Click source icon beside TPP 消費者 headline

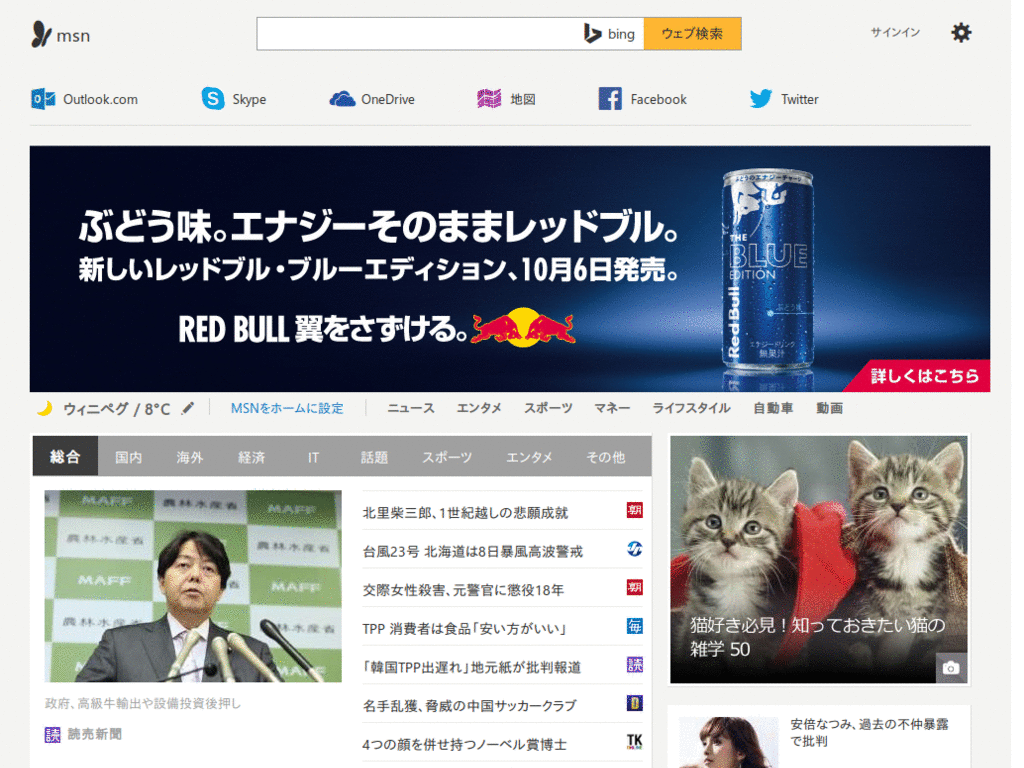pos(634,626)
